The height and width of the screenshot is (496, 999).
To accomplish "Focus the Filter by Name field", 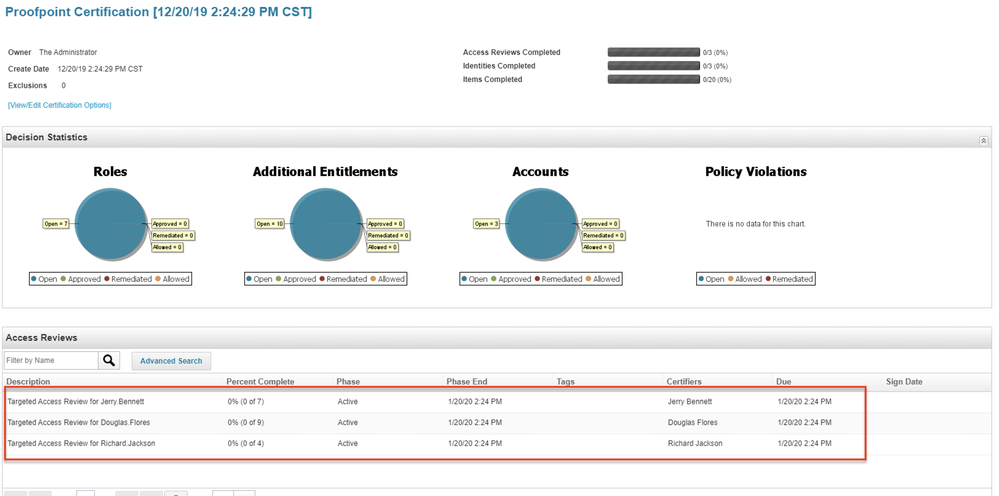I will [51, 360].
